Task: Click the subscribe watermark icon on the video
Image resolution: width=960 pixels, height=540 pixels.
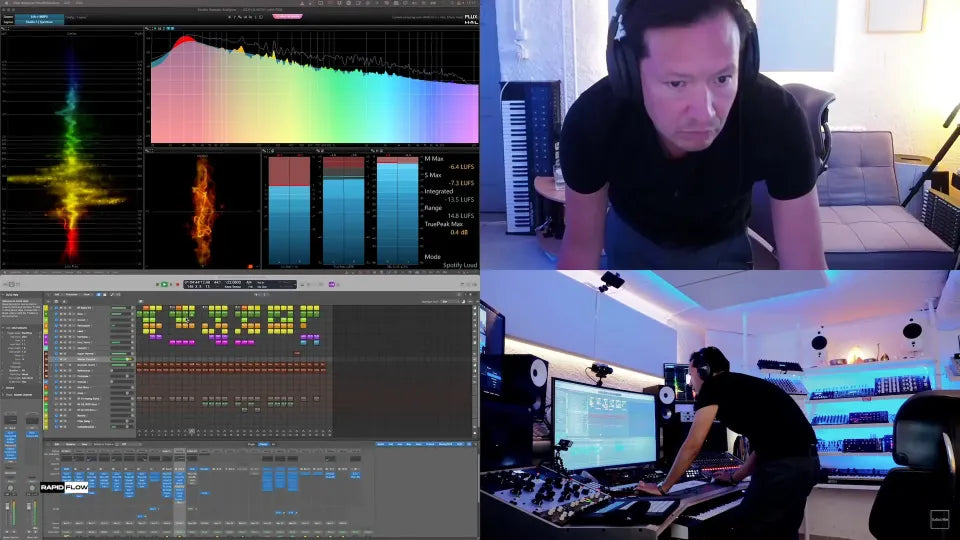Action: 939,518
